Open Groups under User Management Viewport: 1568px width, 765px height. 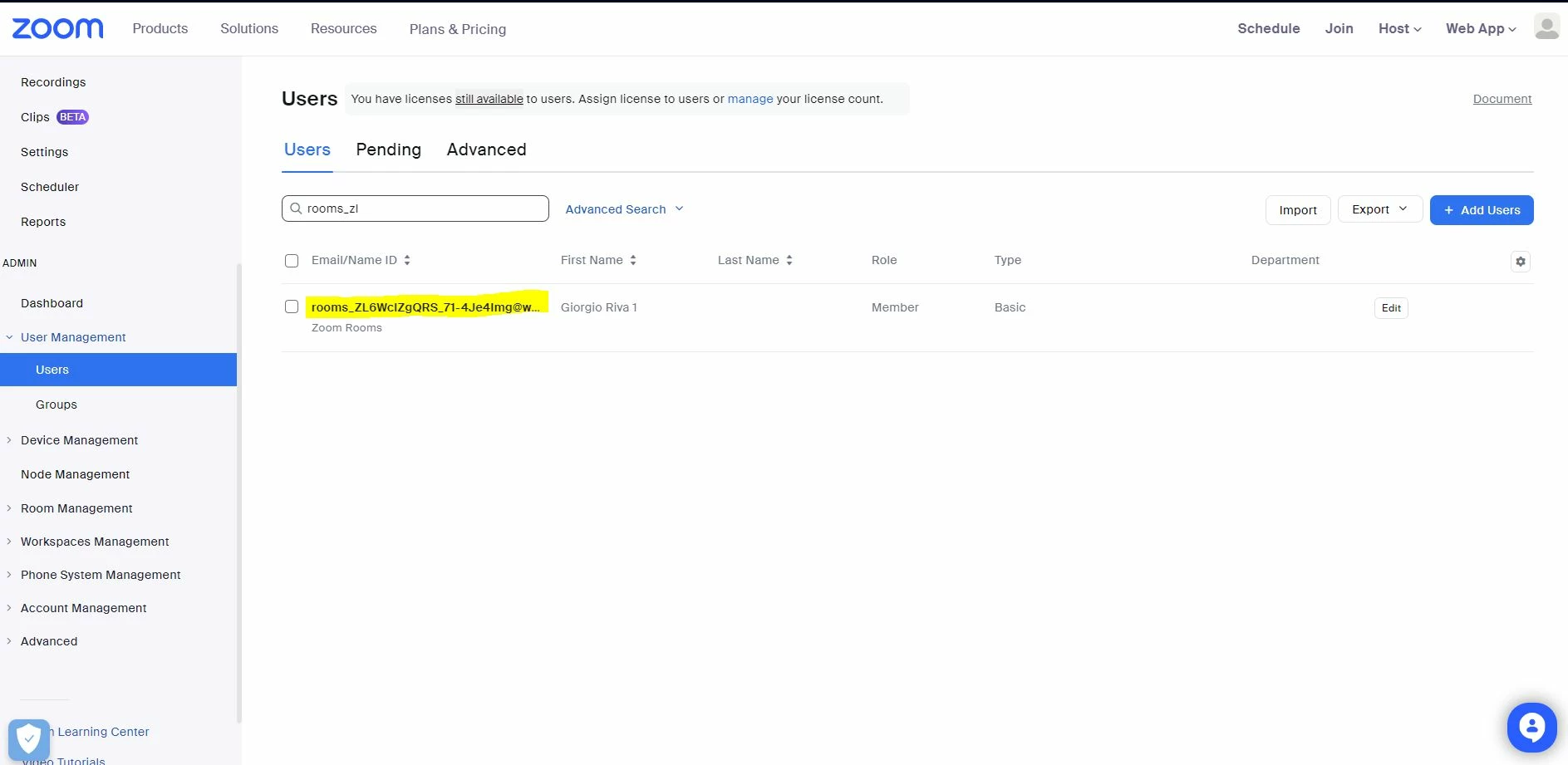tap(57, 405)
